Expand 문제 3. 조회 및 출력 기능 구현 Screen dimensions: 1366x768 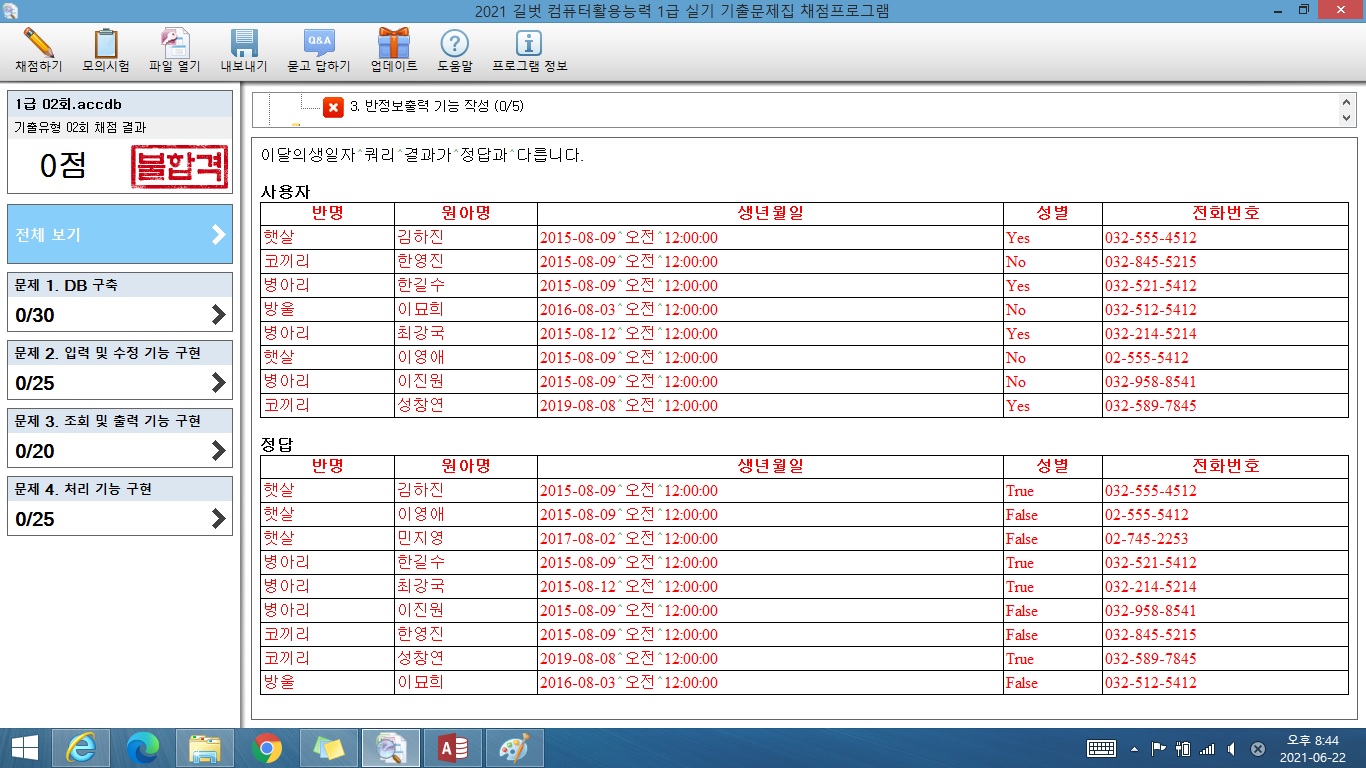pyautogui.click(x=120, y=438)
